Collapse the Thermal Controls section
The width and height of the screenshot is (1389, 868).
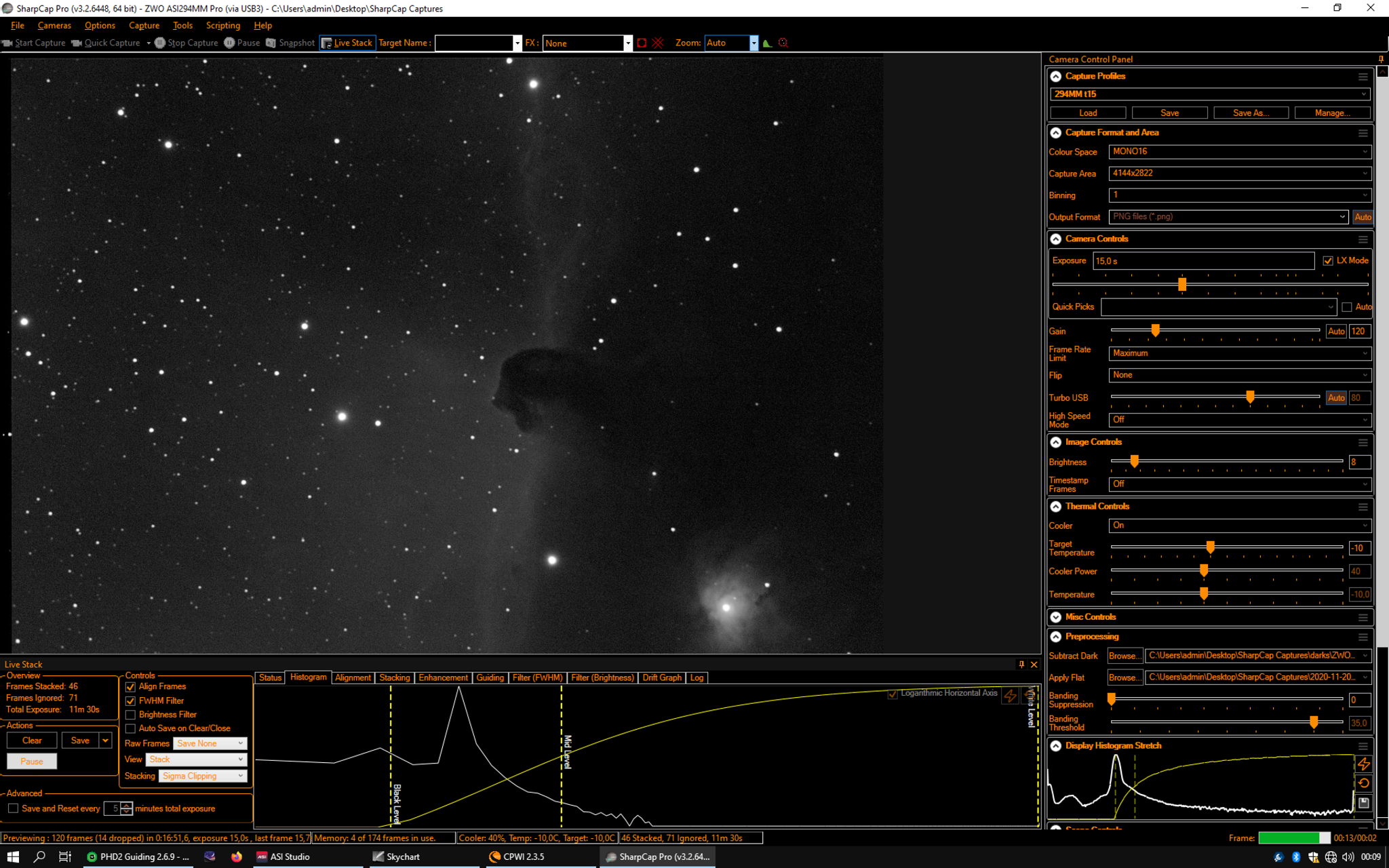tap(1056, 507)
